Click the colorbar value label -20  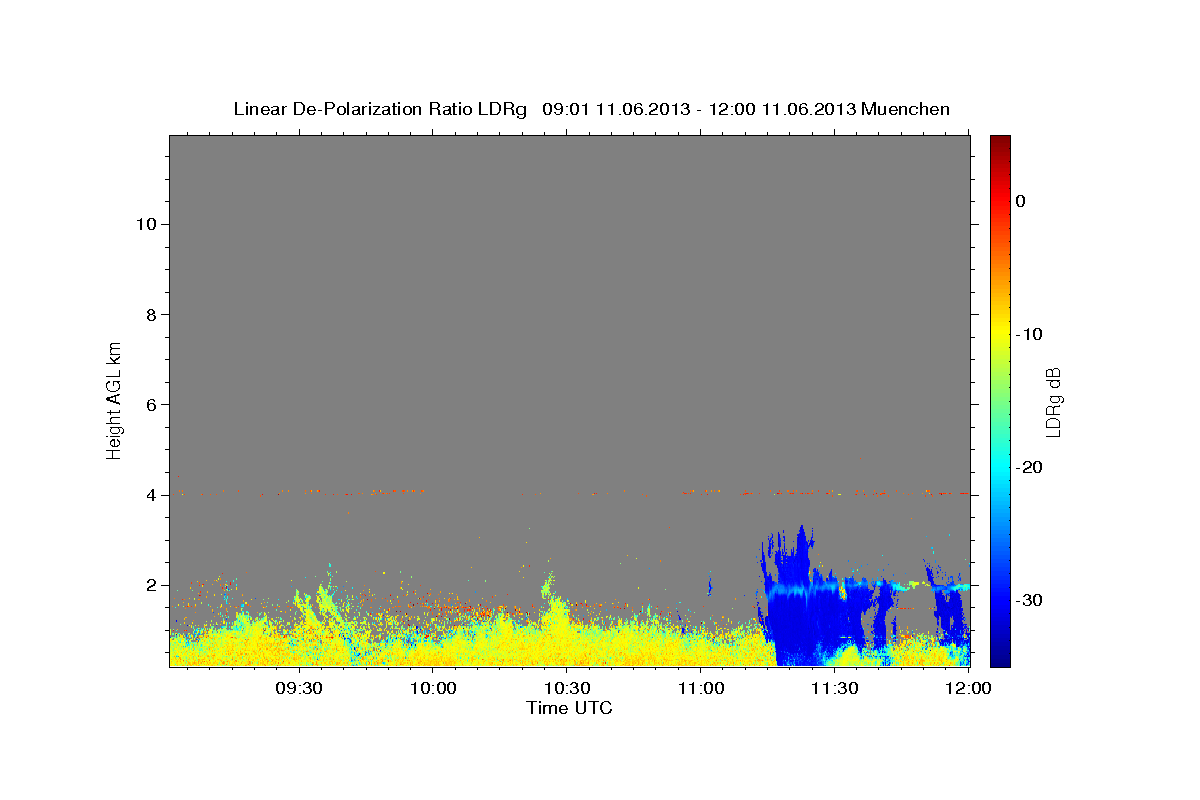[x=1029, y=467]
